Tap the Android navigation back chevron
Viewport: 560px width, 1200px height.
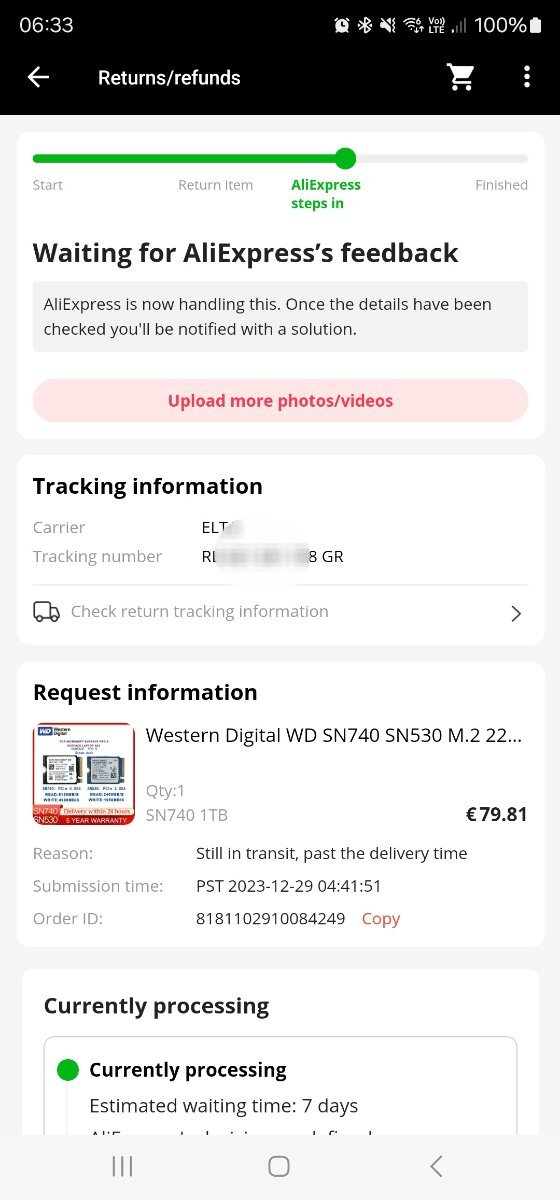click(436, 1166)
